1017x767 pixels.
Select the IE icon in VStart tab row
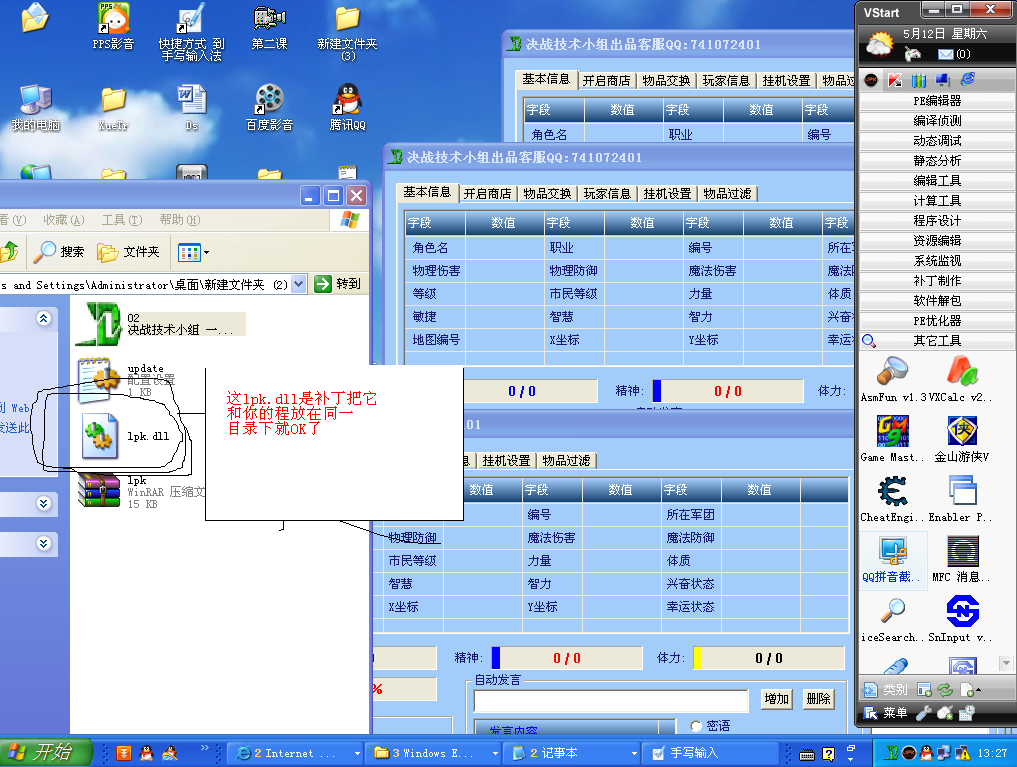point(968,80)
